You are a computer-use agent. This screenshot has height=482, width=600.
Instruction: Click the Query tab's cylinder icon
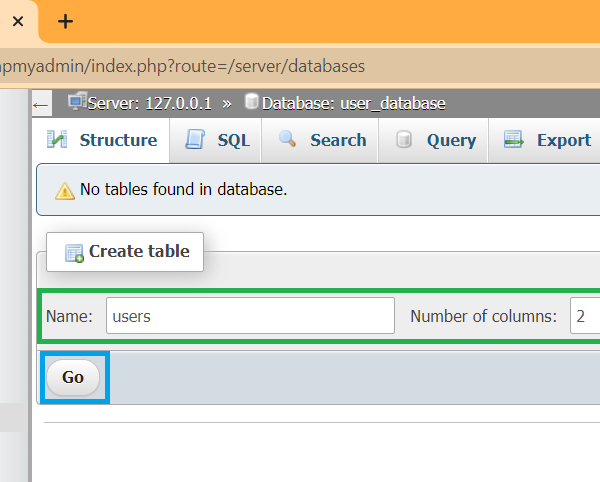pyautogui.click(x=405, y=140)
